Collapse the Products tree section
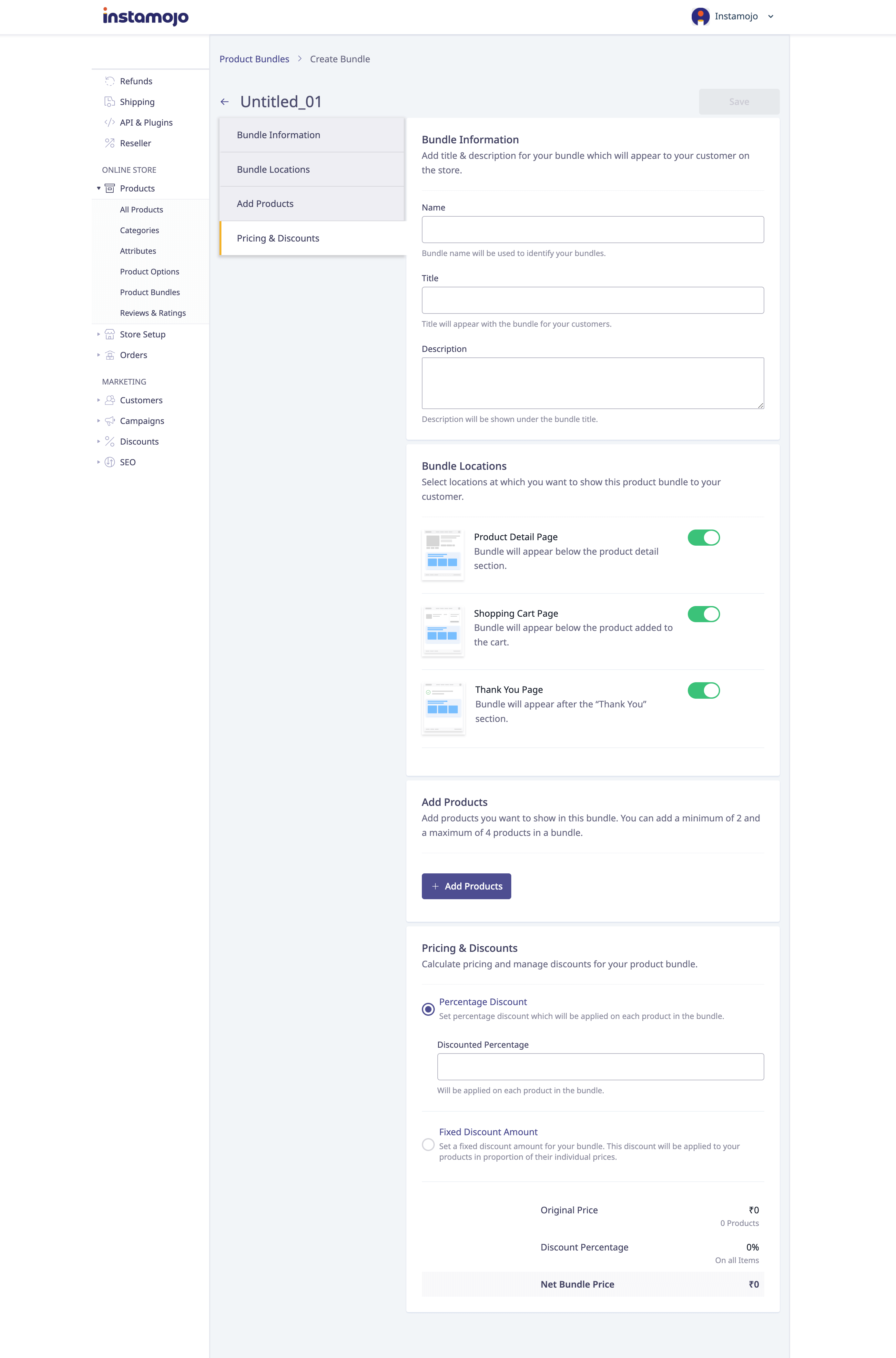 click(98, 189)
